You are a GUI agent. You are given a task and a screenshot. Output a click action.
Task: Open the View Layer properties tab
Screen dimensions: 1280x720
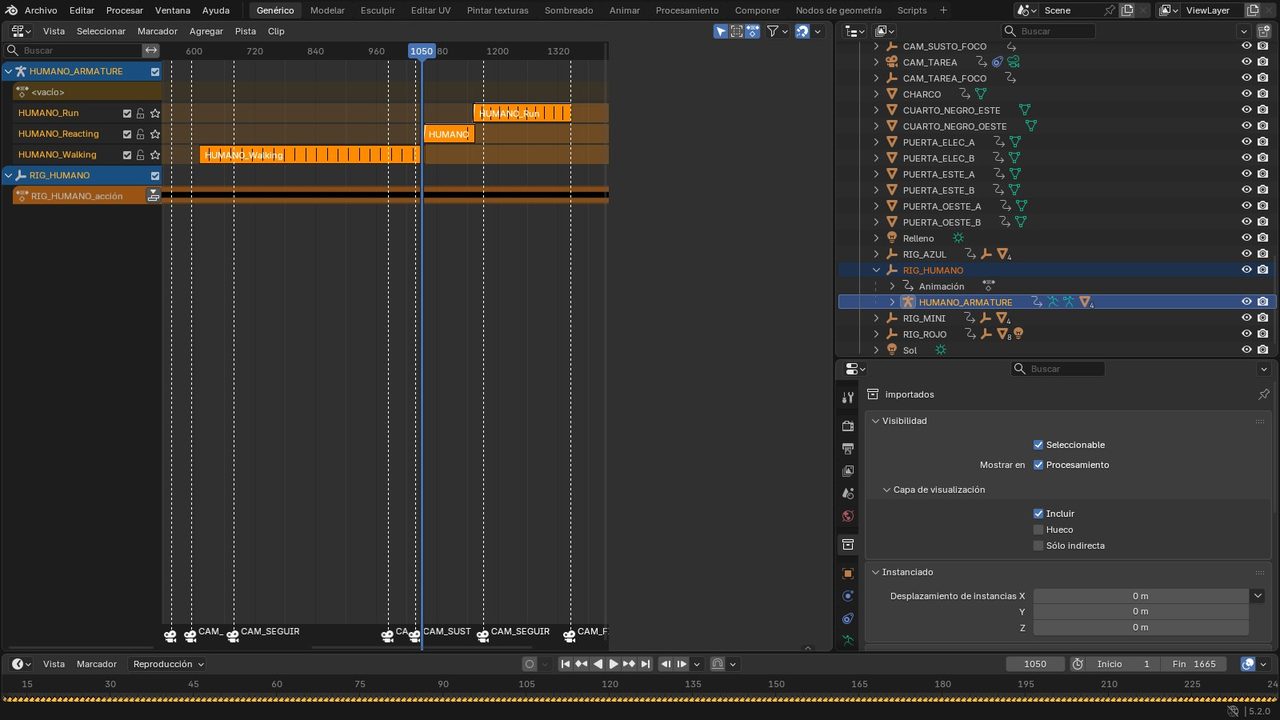(x=848, y=471)
